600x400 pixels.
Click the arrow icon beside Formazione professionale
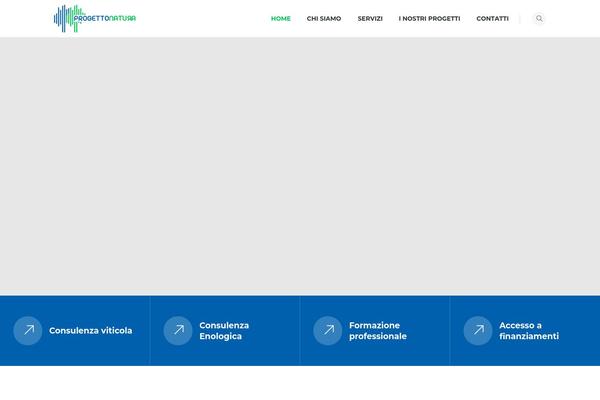click(328, 330)
